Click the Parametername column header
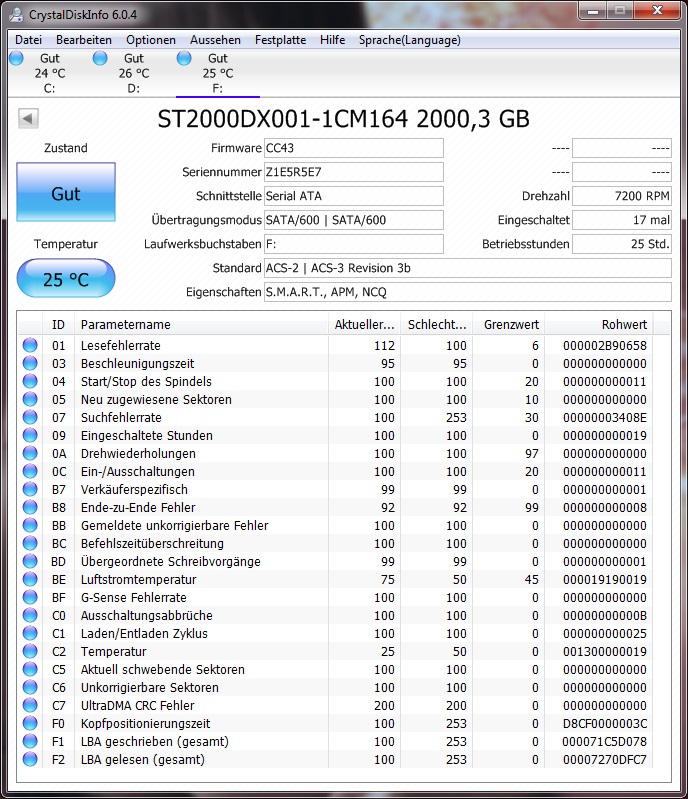 (x=201, y=325)
